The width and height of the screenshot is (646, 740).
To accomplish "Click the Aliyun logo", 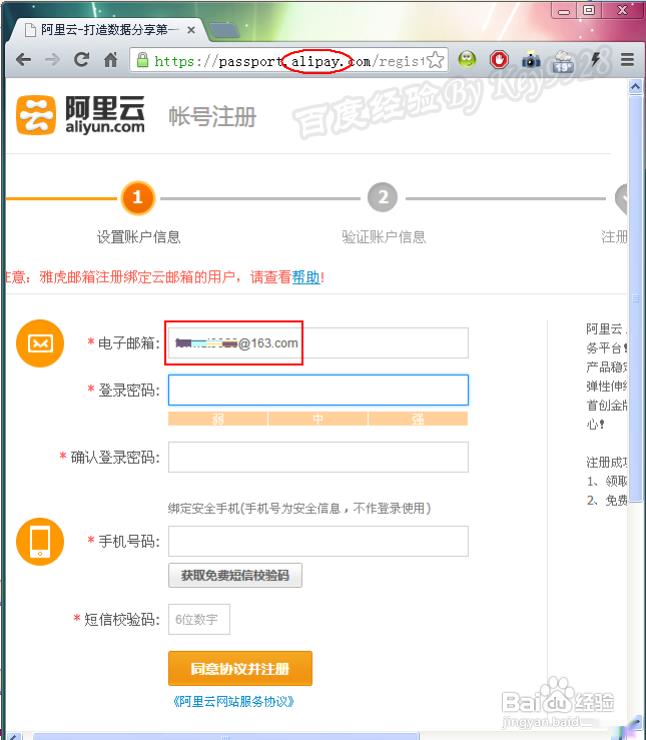I will click(x=80, y=115).
